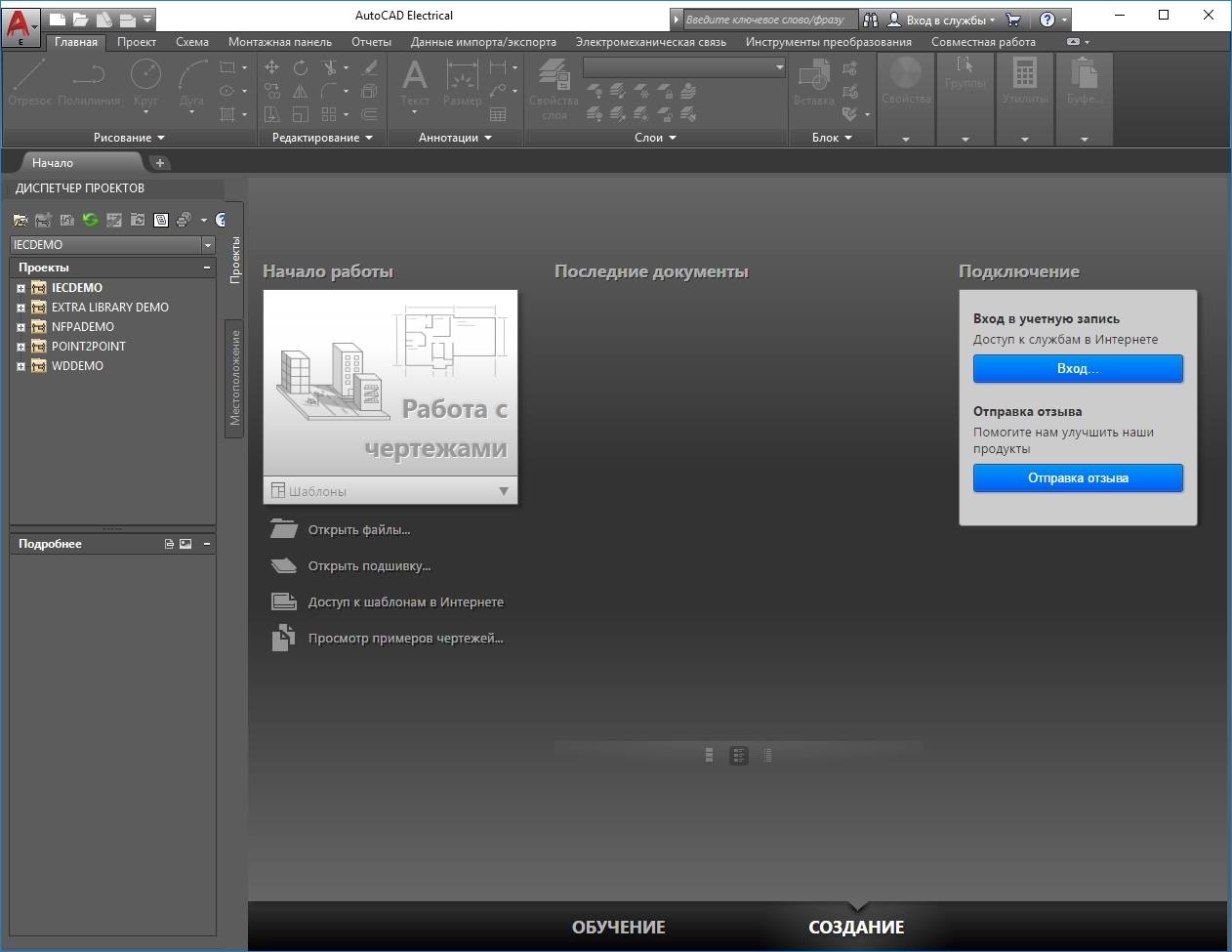Click the Mirror tool in Редактирование panel

coord(301,91)
